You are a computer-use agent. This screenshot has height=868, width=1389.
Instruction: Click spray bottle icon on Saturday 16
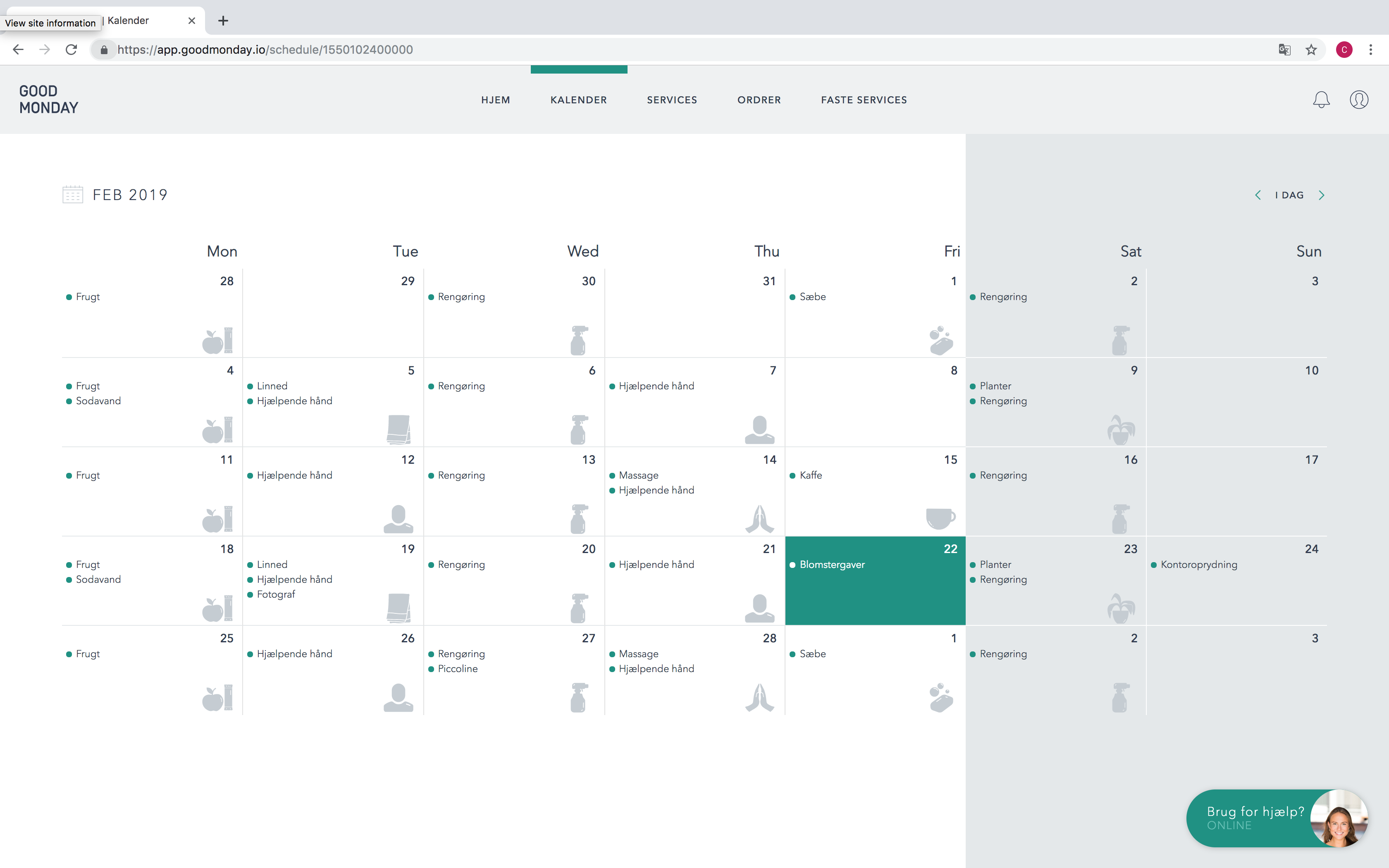coord(1121,519)
